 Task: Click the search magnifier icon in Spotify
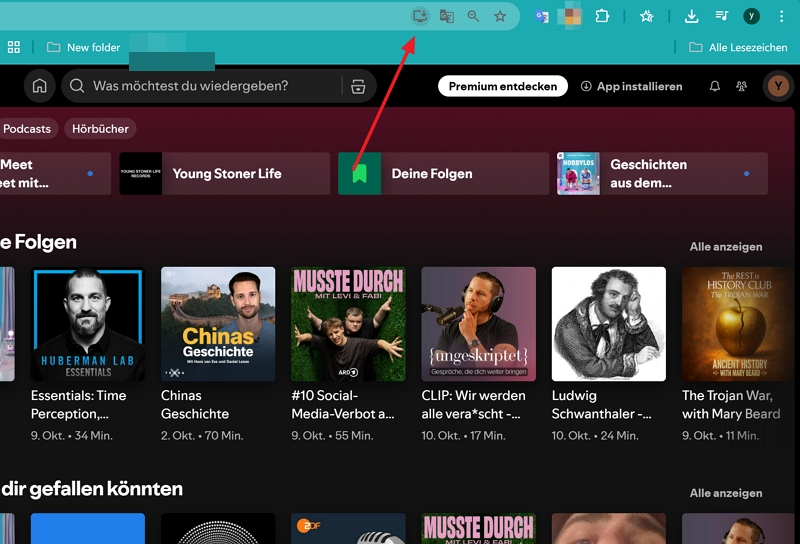tap(77, 86)
